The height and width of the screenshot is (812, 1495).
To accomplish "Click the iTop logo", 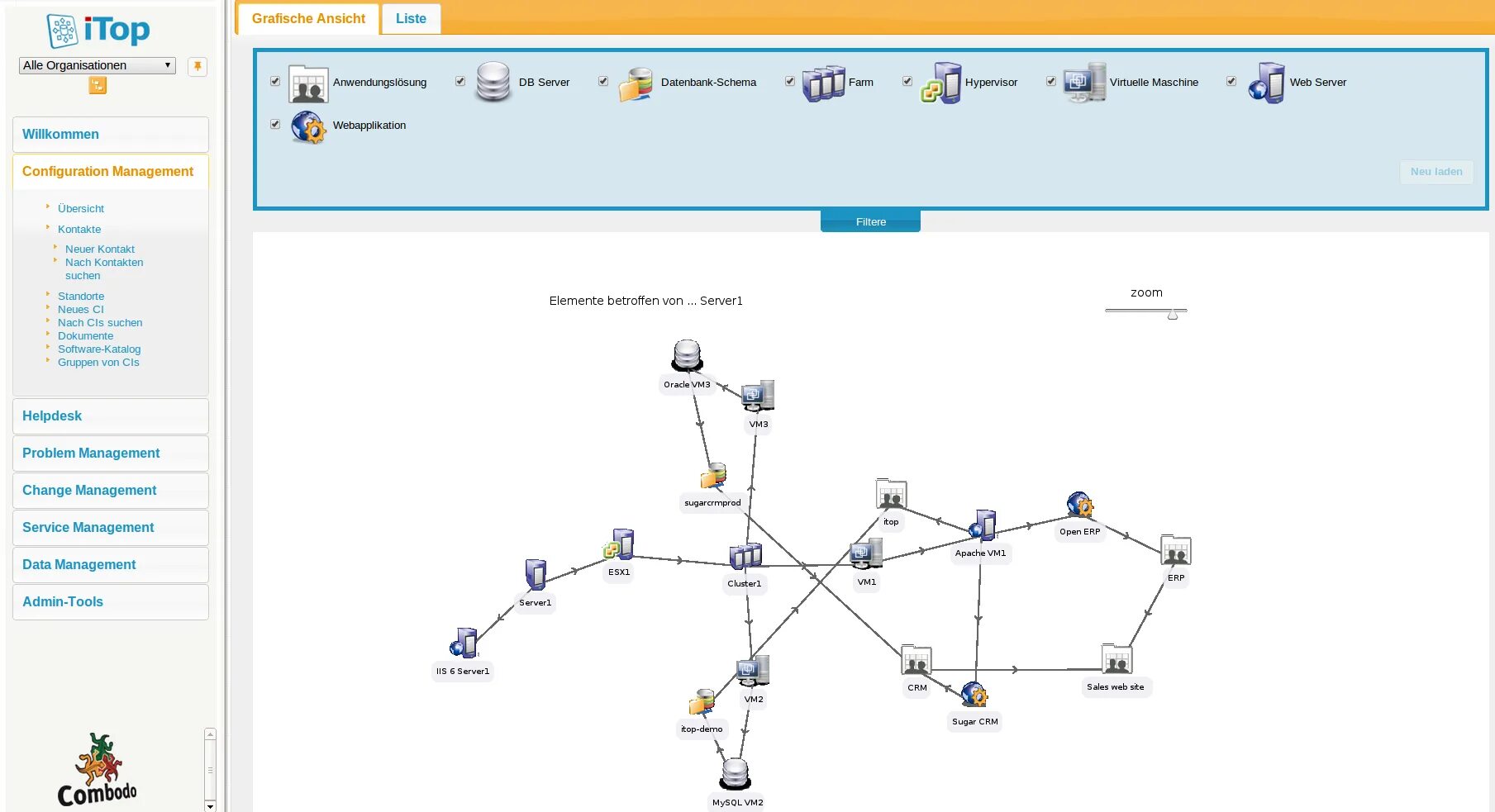I will pos(98,31).
